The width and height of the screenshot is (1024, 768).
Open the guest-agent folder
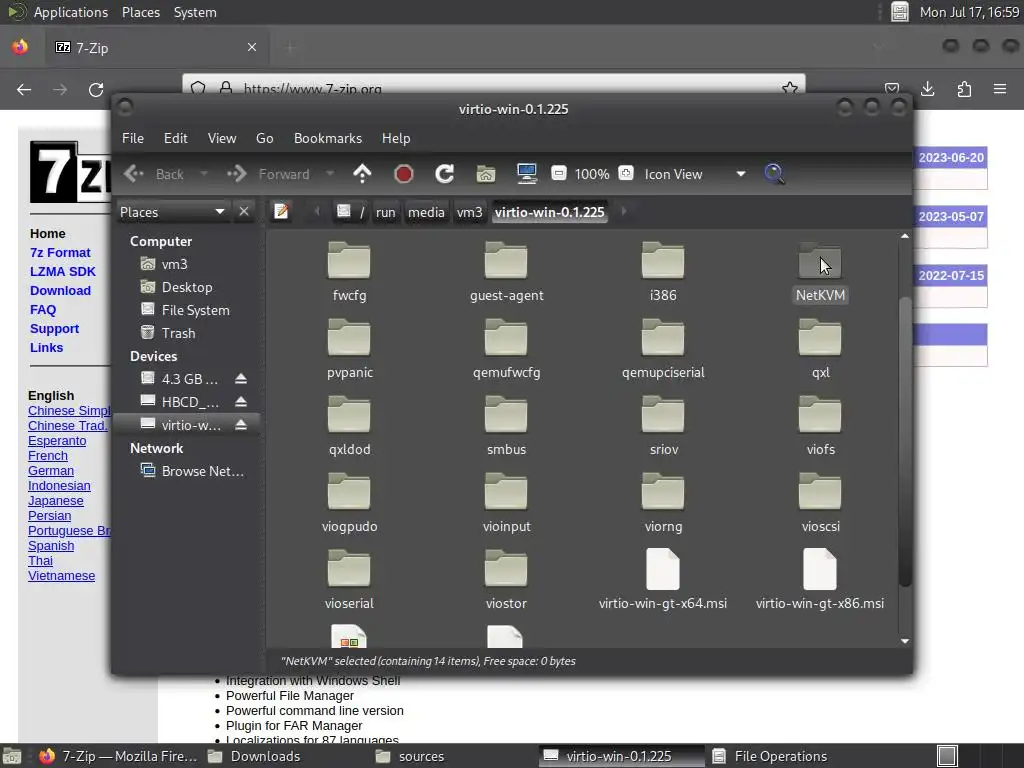506,272
